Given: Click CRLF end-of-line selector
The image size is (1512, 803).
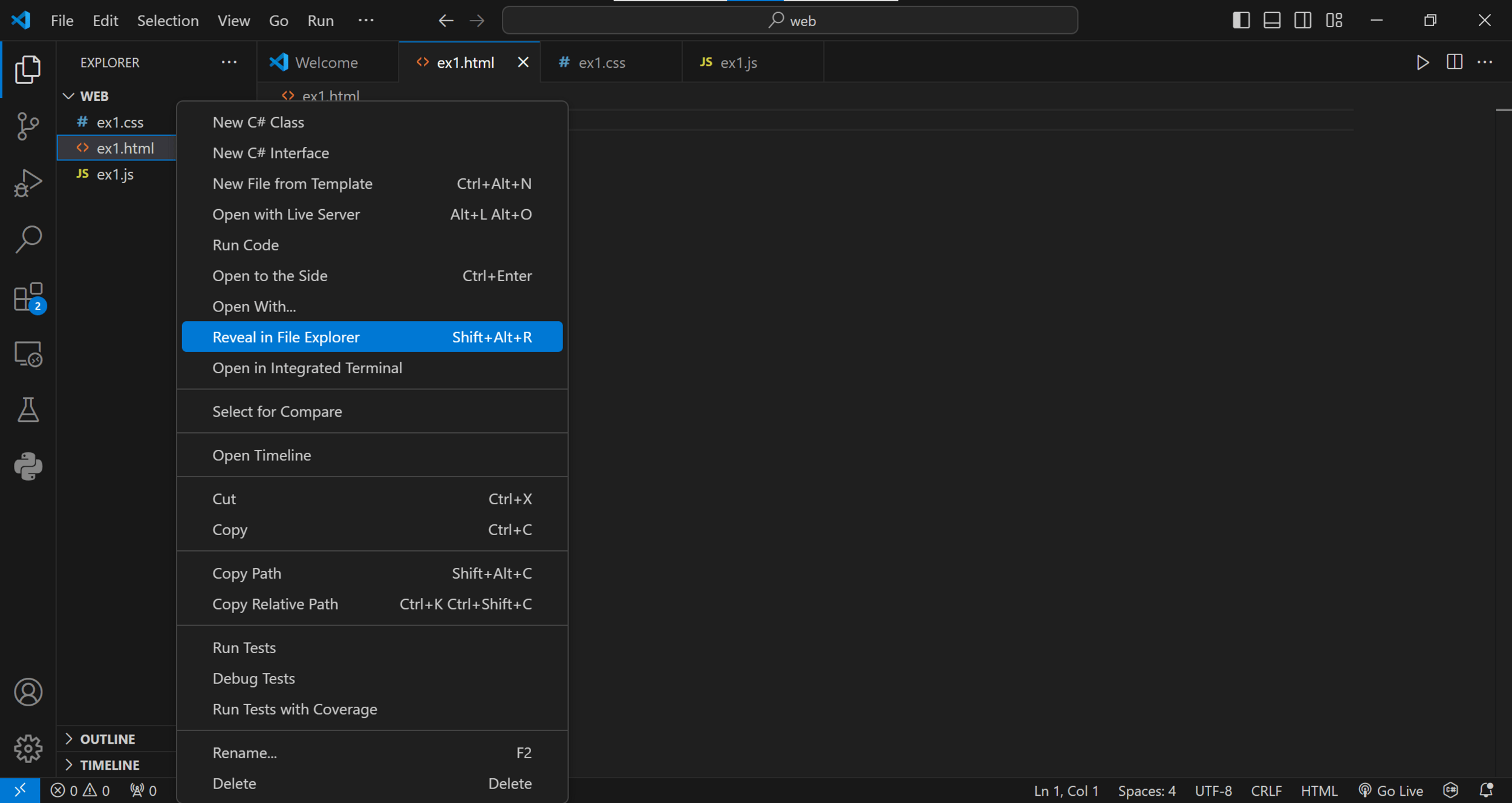Looking at the screenshot, I should (x=1266, y=791).
